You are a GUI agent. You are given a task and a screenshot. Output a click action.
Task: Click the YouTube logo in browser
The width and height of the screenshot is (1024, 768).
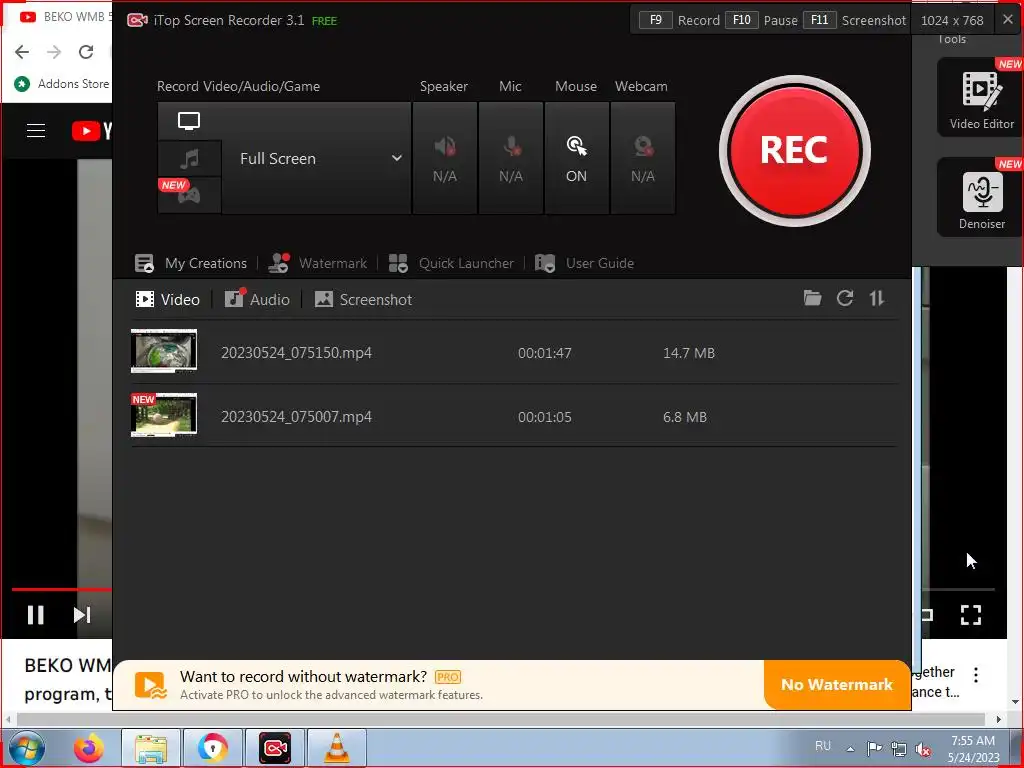point(91,131)
